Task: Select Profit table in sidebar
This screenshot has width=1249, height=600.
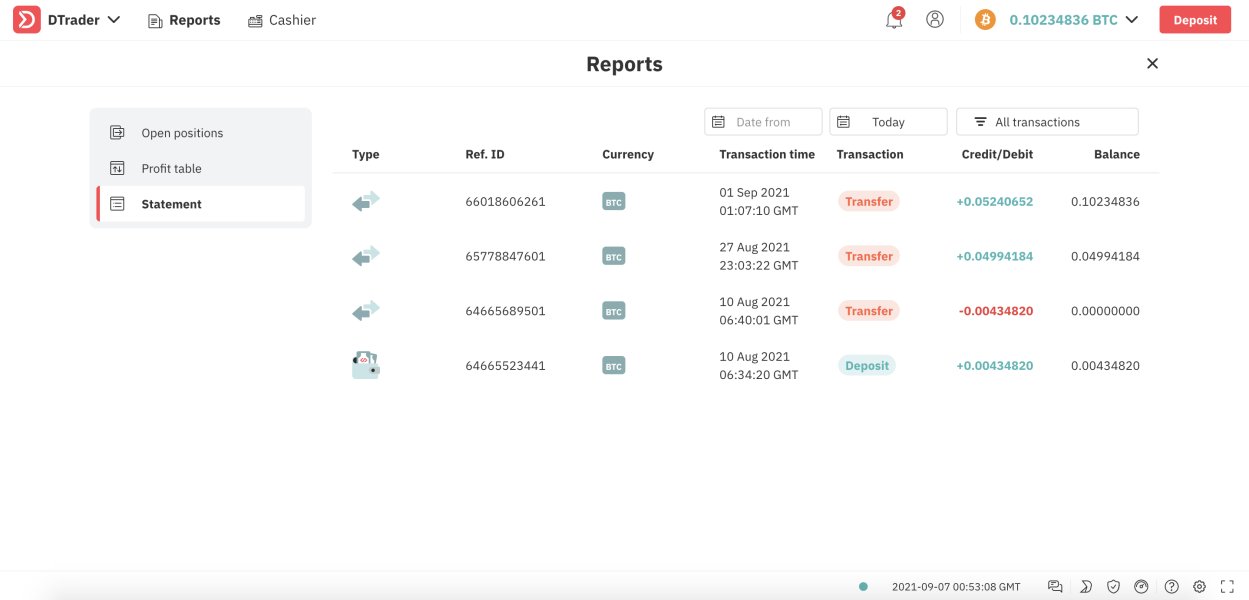Action: point(200,168)
